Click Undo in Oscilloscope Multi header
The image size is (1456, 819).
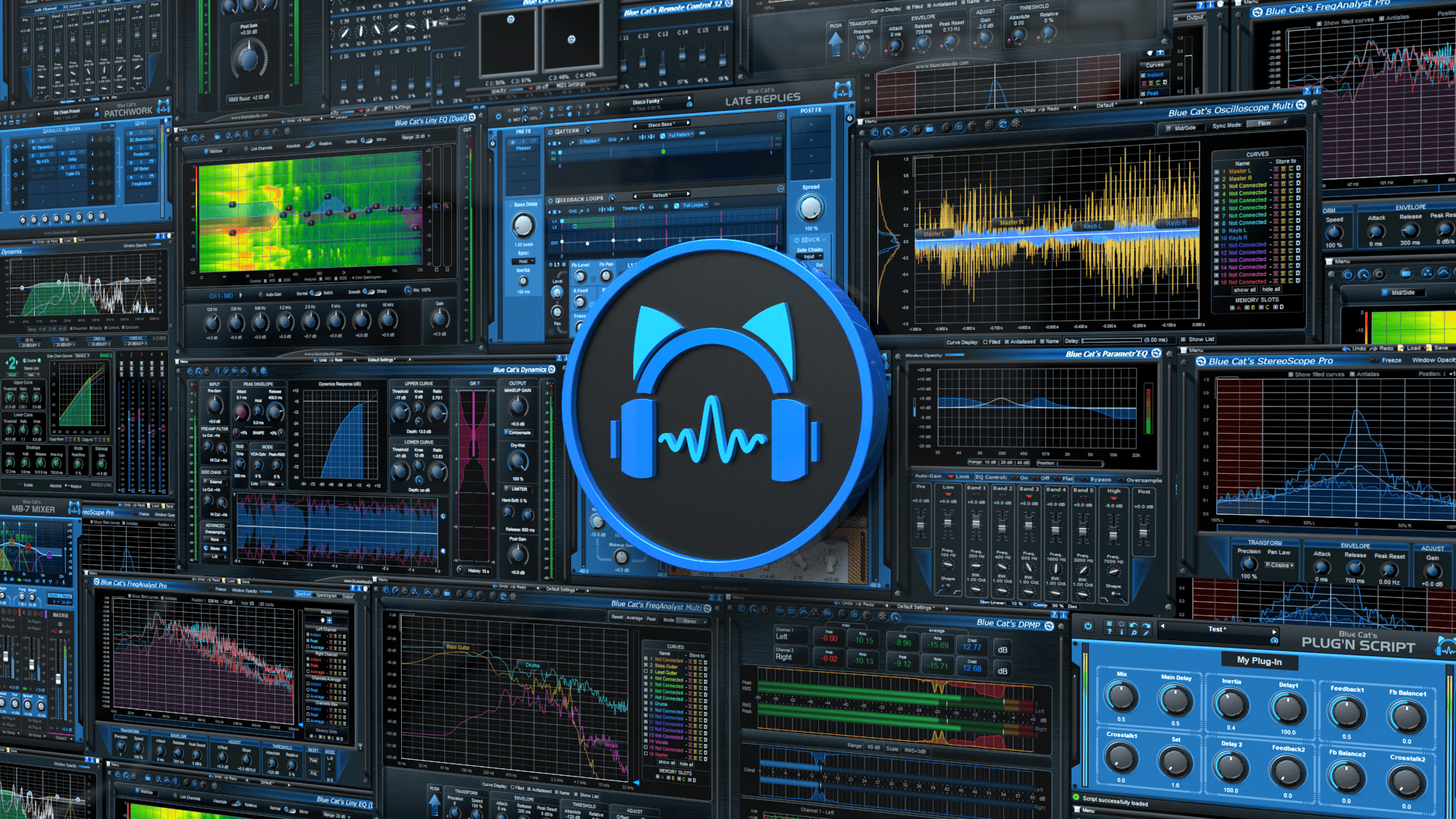point(1025,111)
